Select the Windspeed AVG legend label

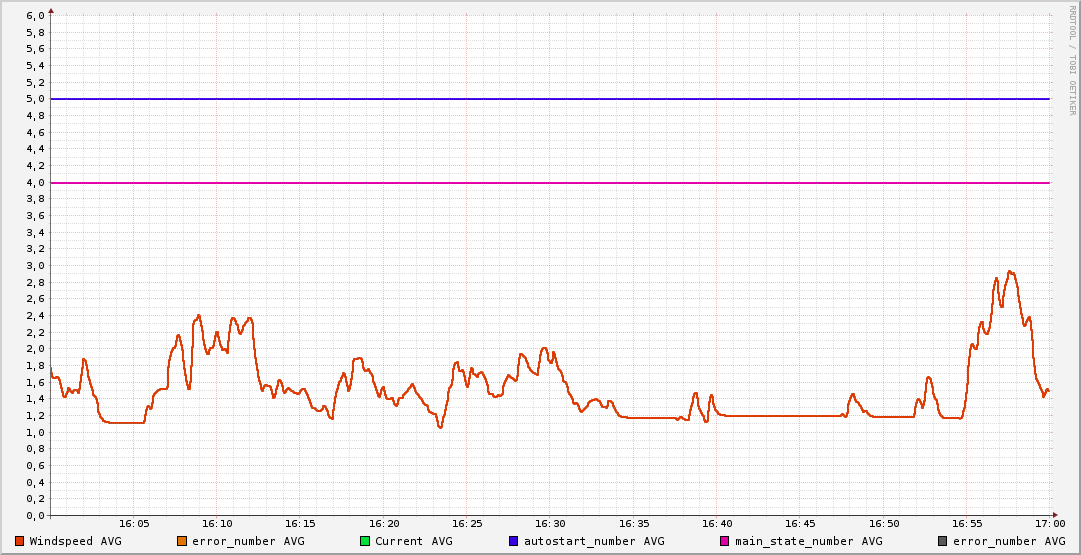[75, 541]
